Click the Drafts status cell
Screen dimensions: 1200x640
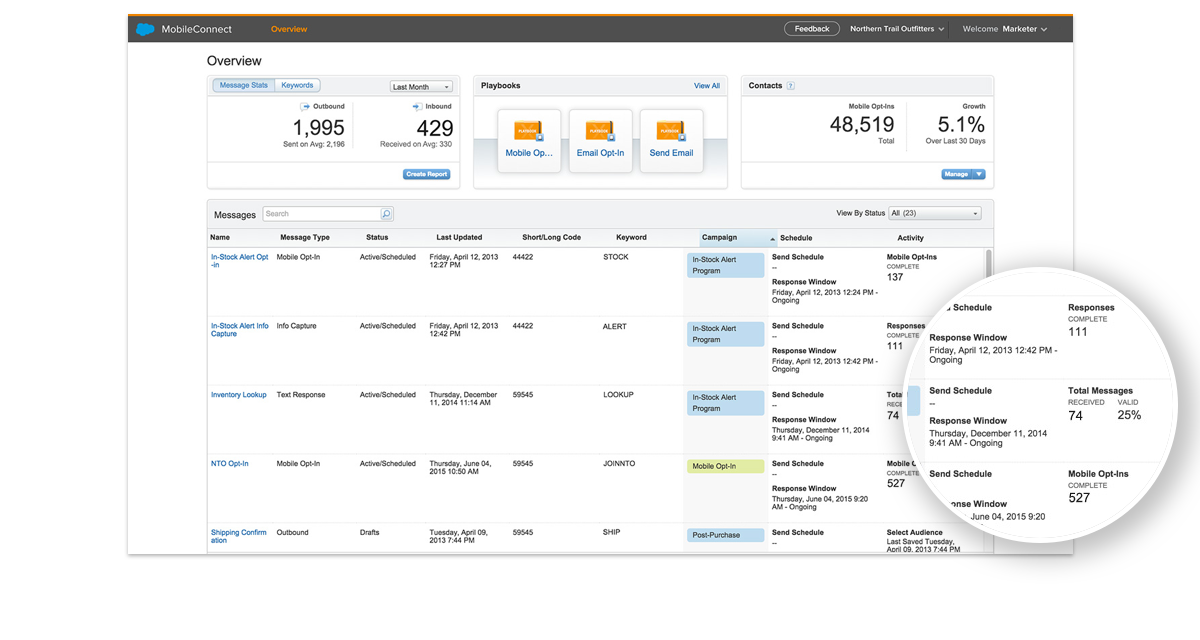click(370, 533)
